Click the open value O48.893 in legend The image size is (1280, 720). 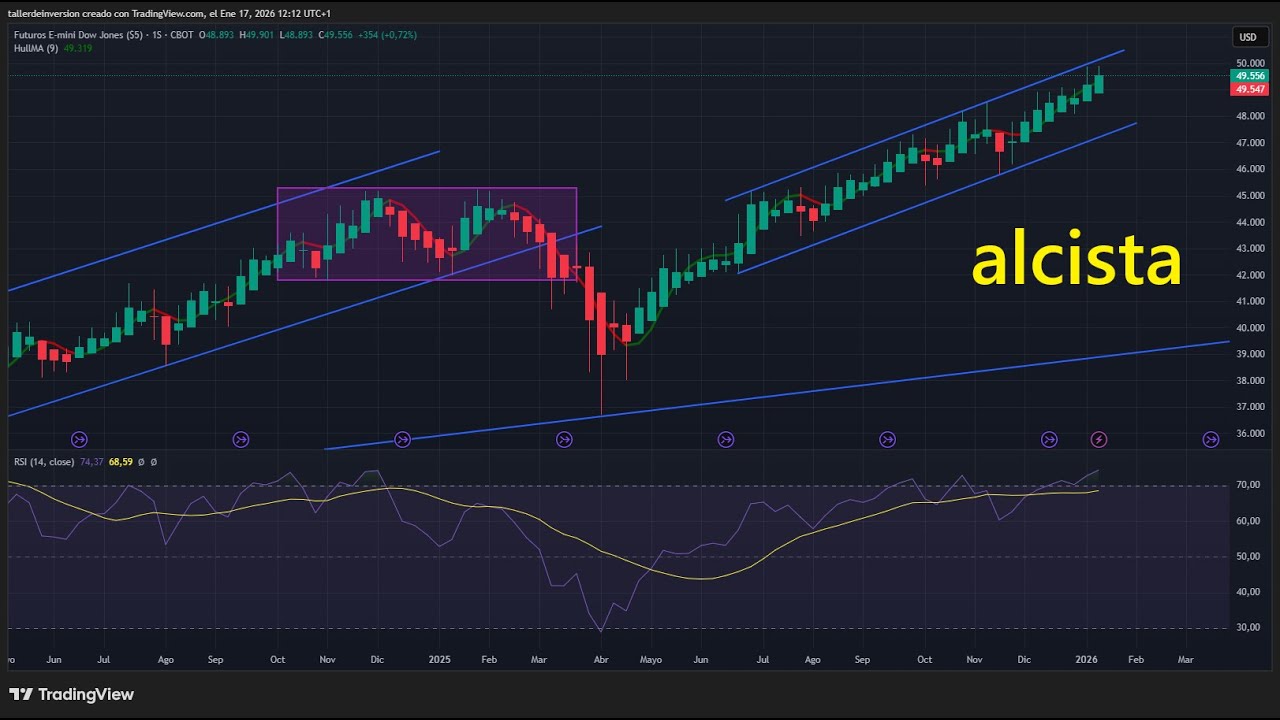click(216, 35)
